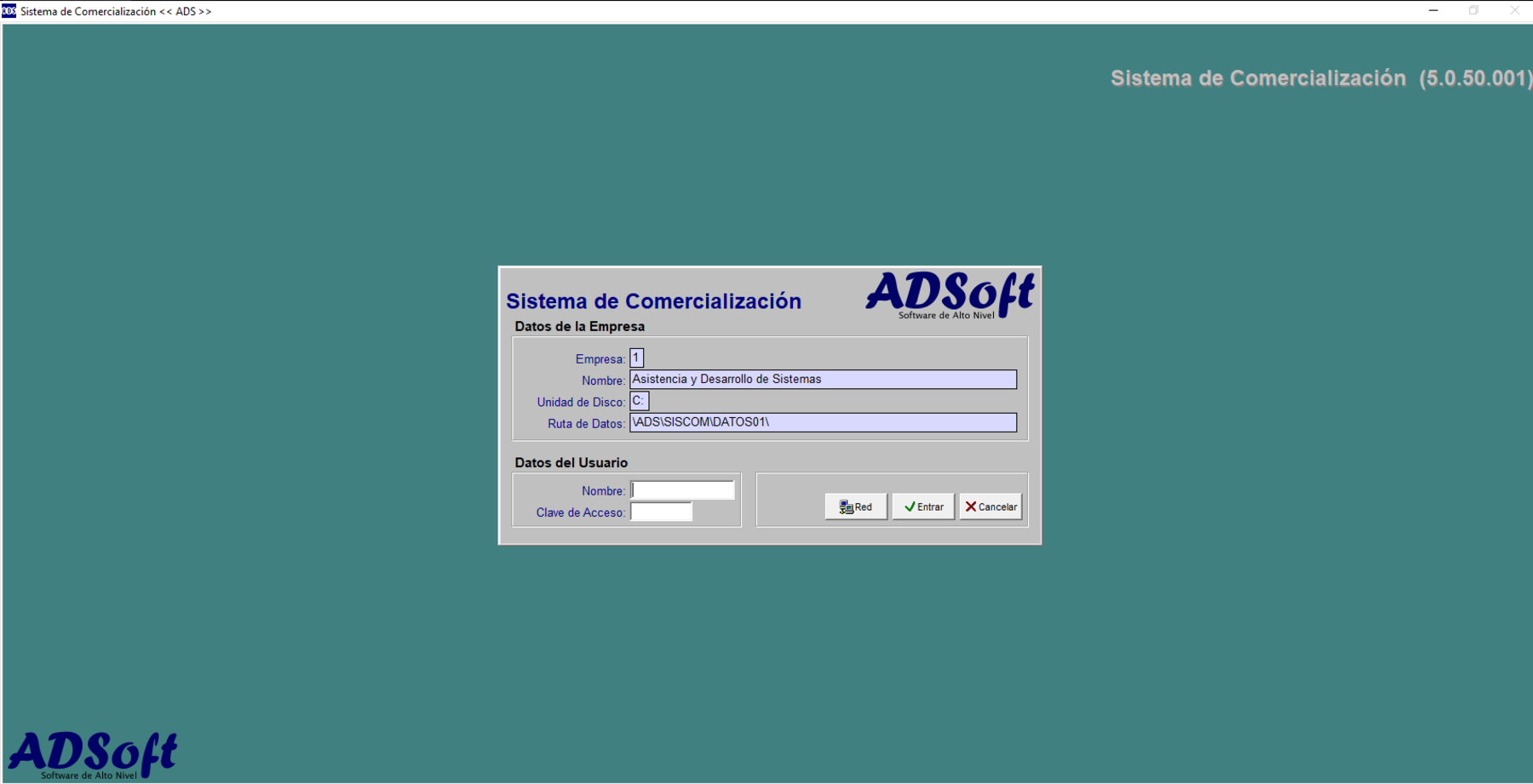Click the Clave de Acceso password field

click(661, 512)
